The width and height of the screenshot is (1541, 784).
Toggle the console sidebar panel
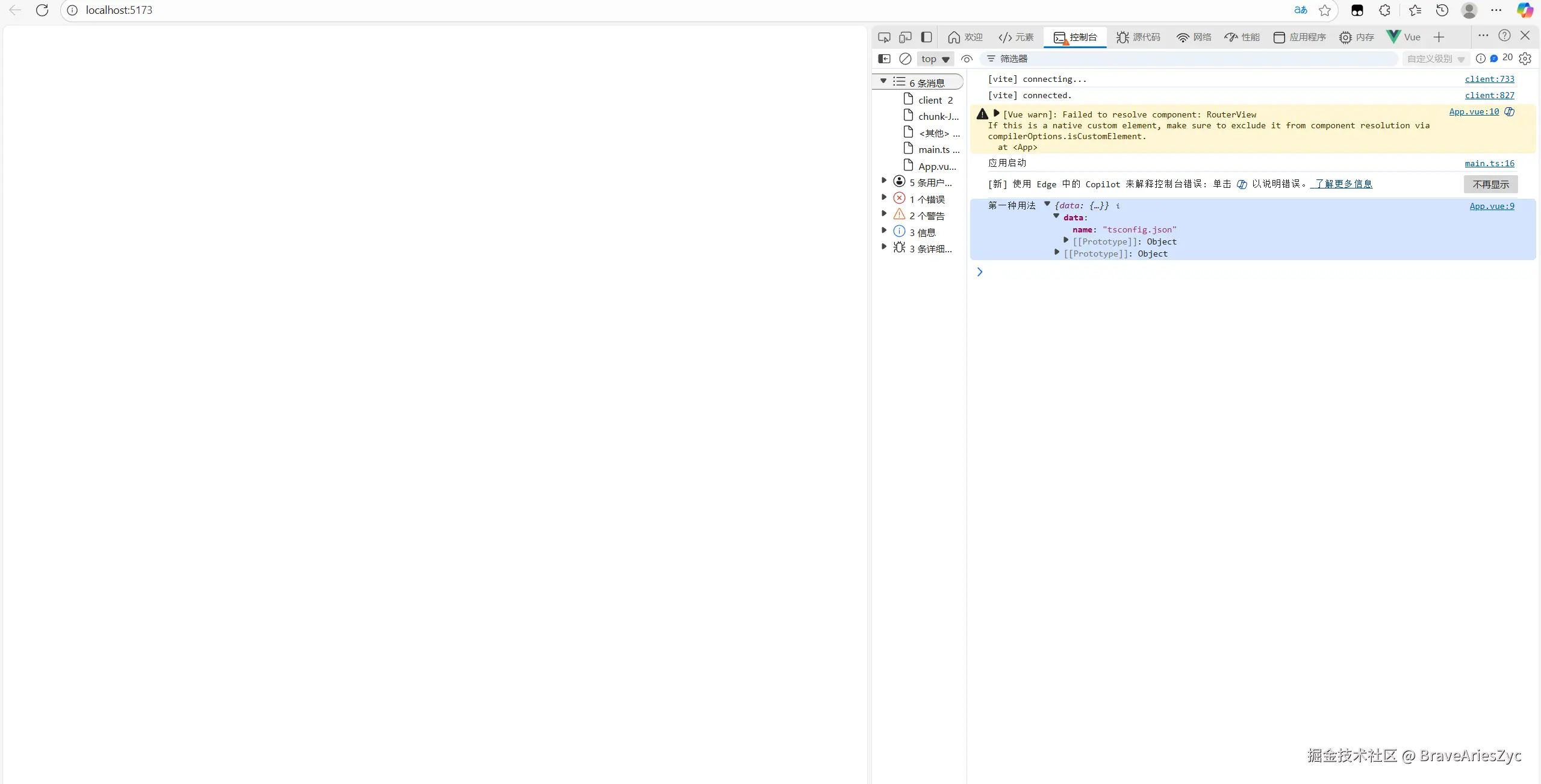[884, 58]
